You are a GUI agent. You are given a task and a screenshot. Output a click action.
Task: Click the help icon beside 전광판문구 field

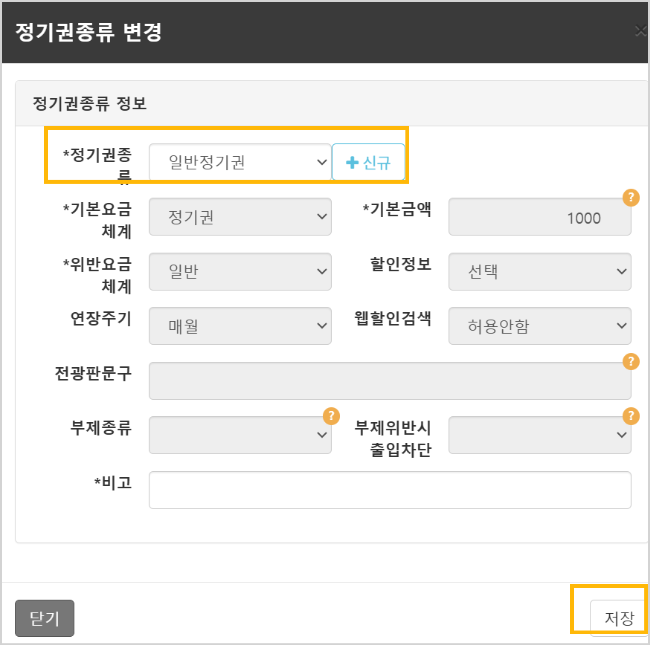point(631,361)
